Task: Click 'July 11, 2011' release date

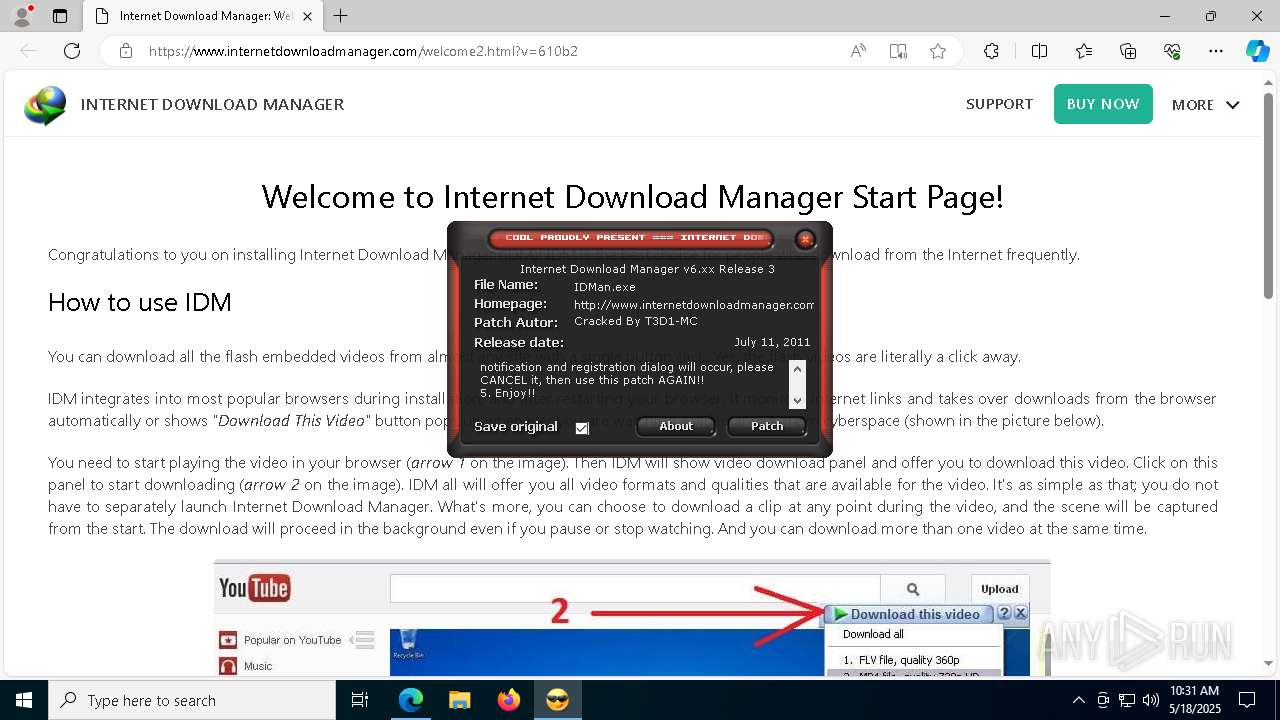Action: pos(772,342)
